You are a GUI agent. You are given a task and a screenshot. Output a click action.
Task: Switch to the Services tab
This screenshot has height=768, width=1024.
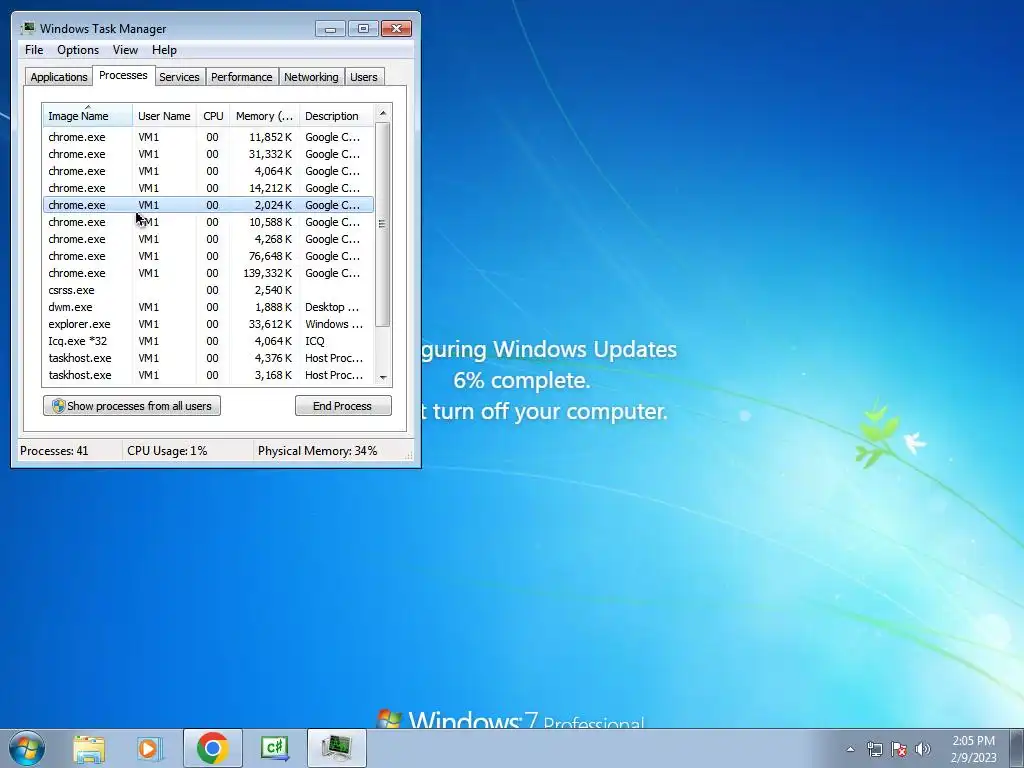(x=179, y=76)
